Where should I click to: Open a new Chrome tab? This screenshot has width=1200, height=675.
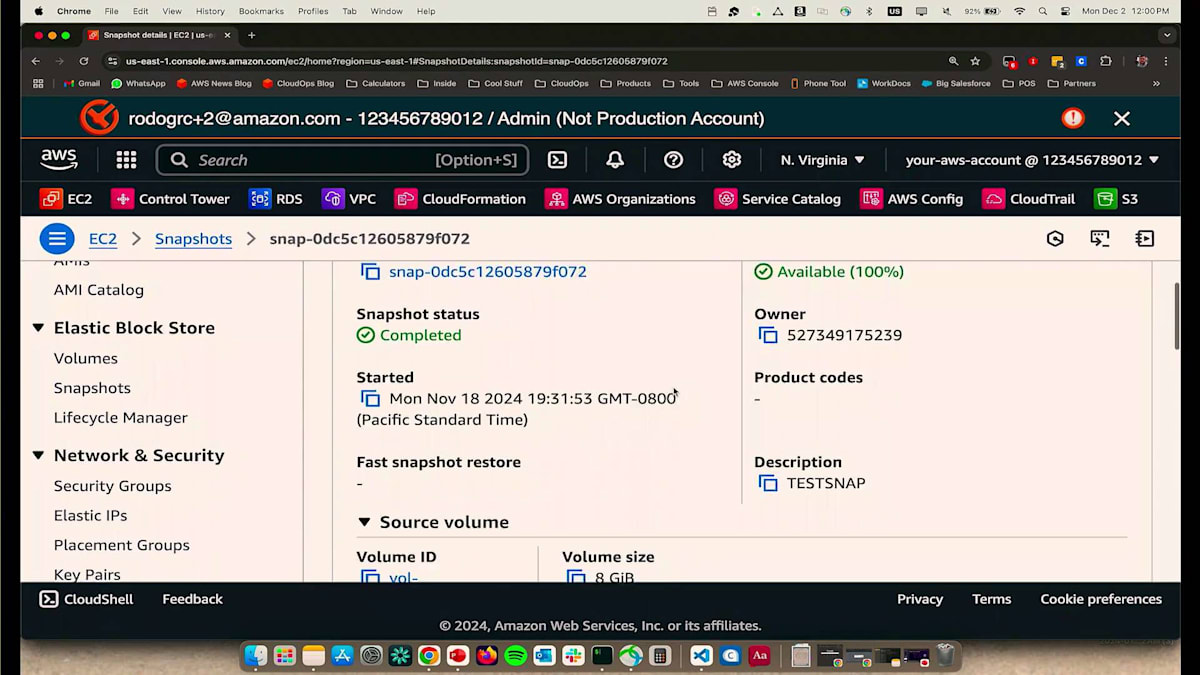[251, 35]
